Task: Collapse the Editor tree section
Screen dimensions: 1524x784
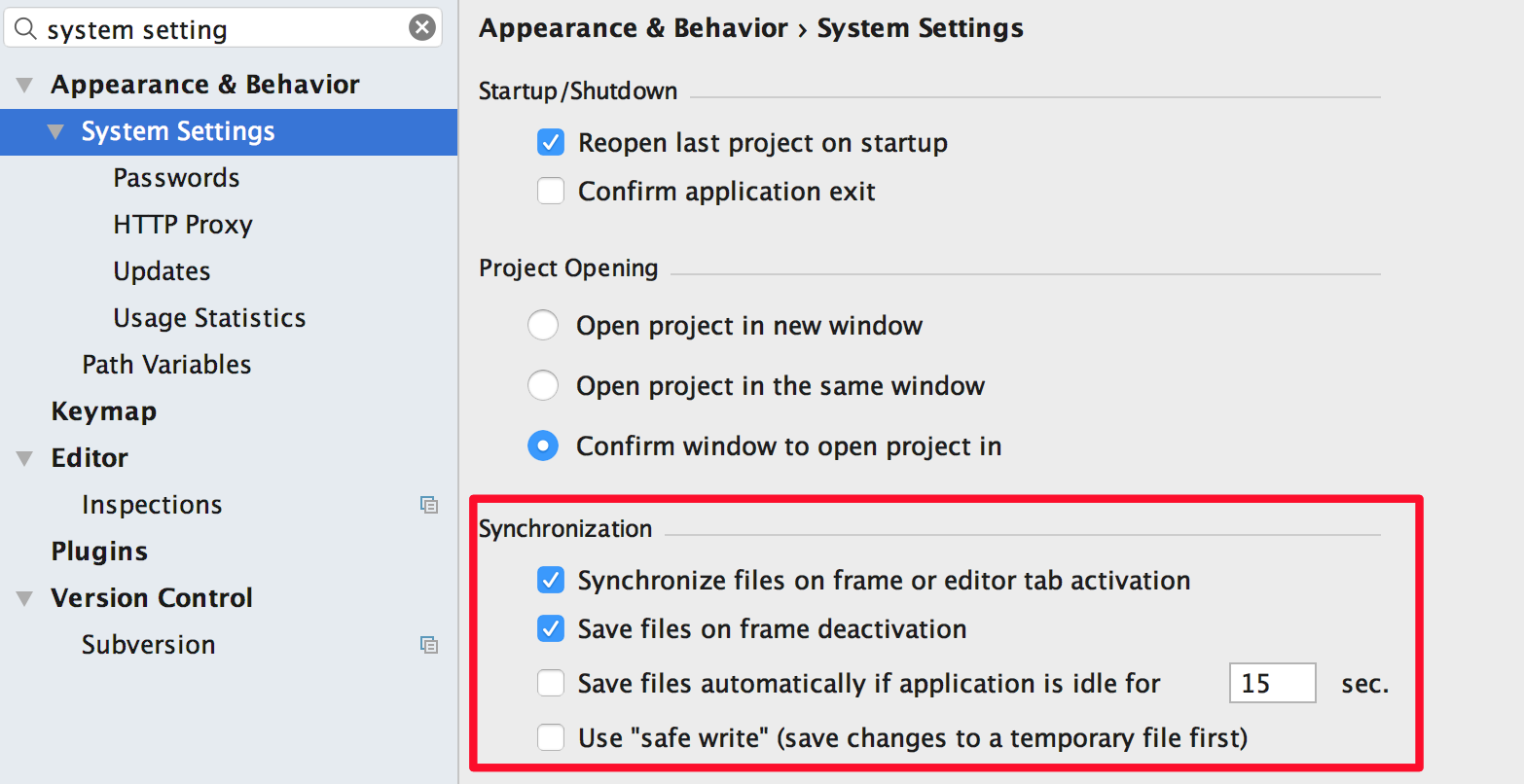Action: (24, 458)
